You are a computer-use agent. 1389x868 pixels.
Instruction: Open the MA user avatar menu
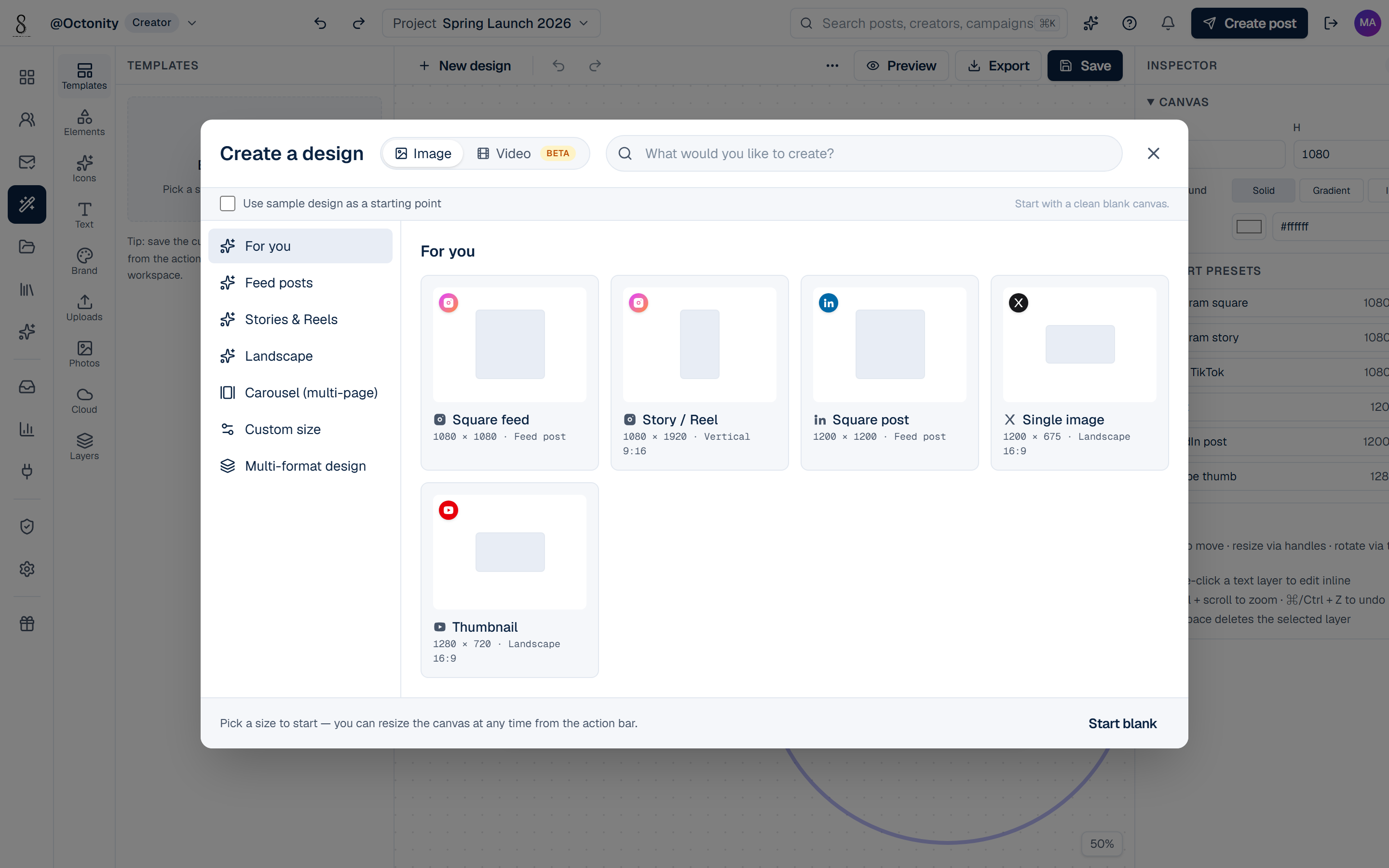coord(1367,23)
